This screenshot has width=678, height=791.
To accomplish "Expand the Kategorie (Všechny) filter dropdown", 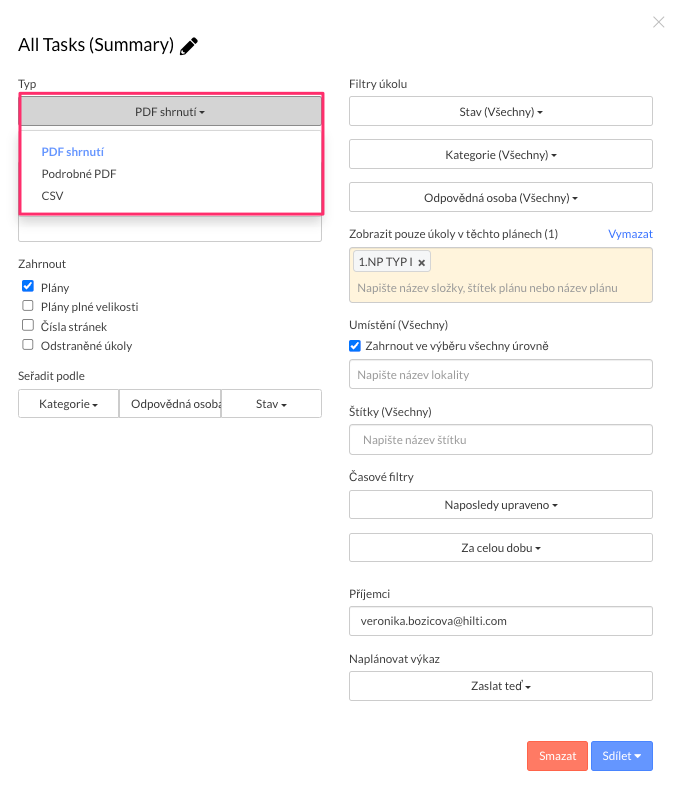I will (x=500, y=155).
